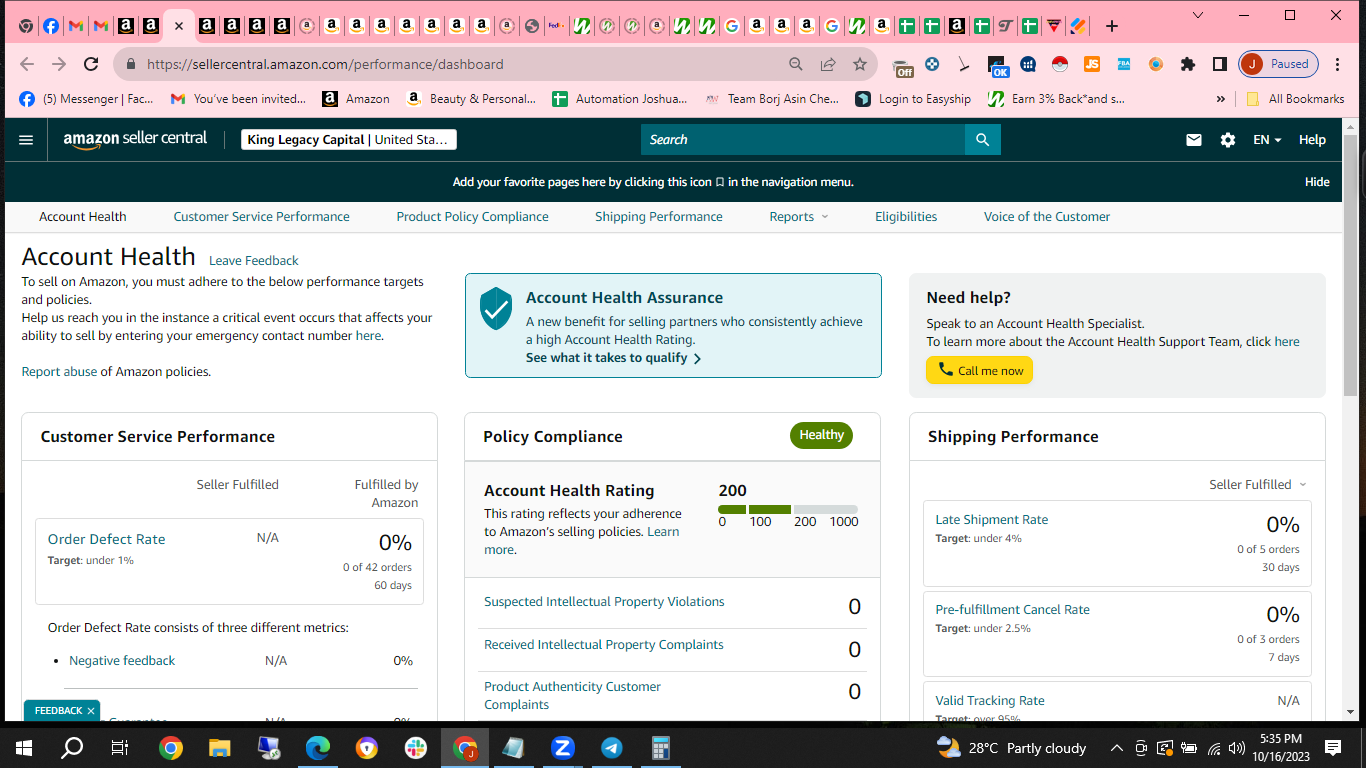This screenshot has width=1366, height=768.
Task: Show hidden system tray icons chevron
Action: pos(1117,748)
